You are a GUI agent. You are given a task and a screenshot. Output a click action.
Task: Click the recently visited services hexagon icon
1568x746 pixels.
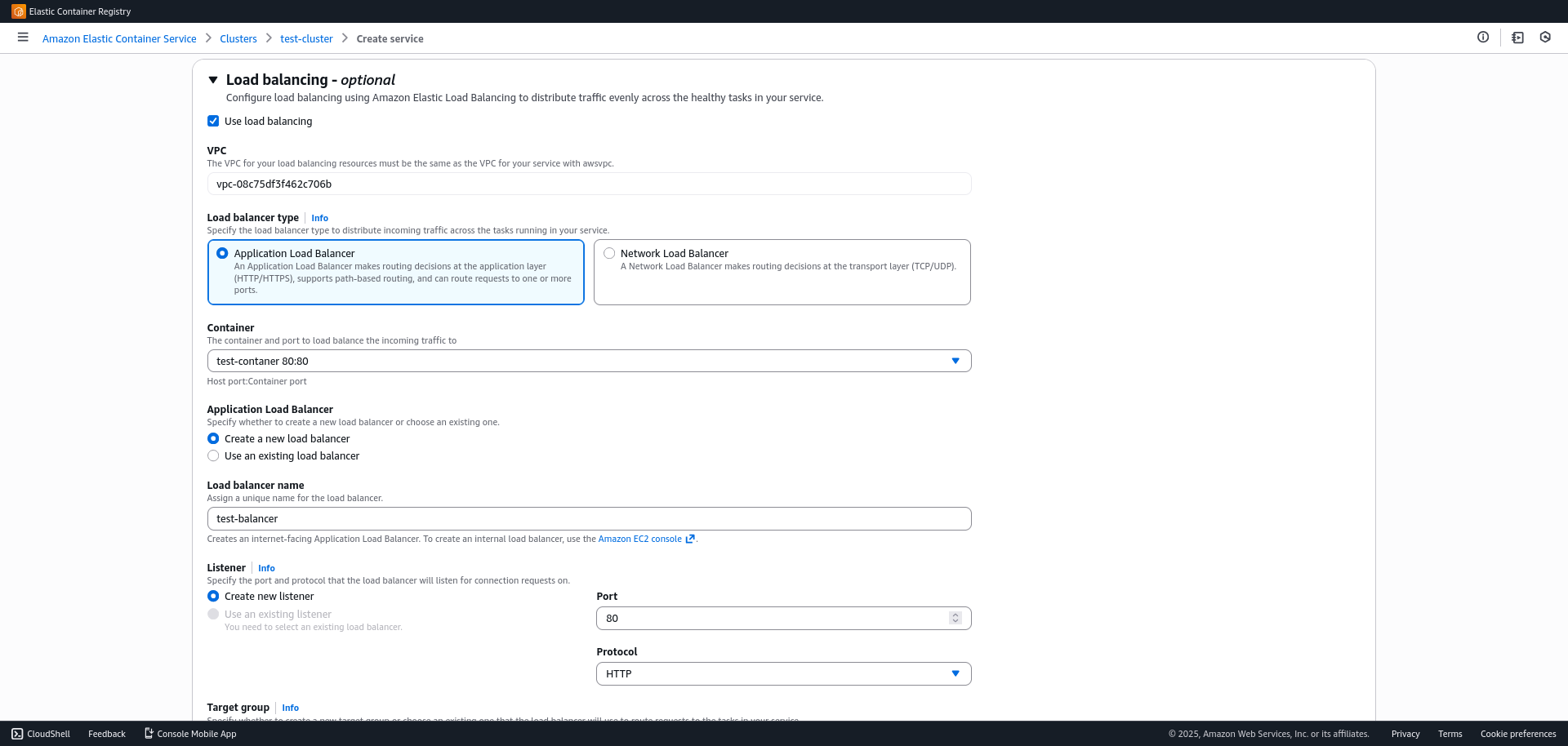tap(1545, 38)
